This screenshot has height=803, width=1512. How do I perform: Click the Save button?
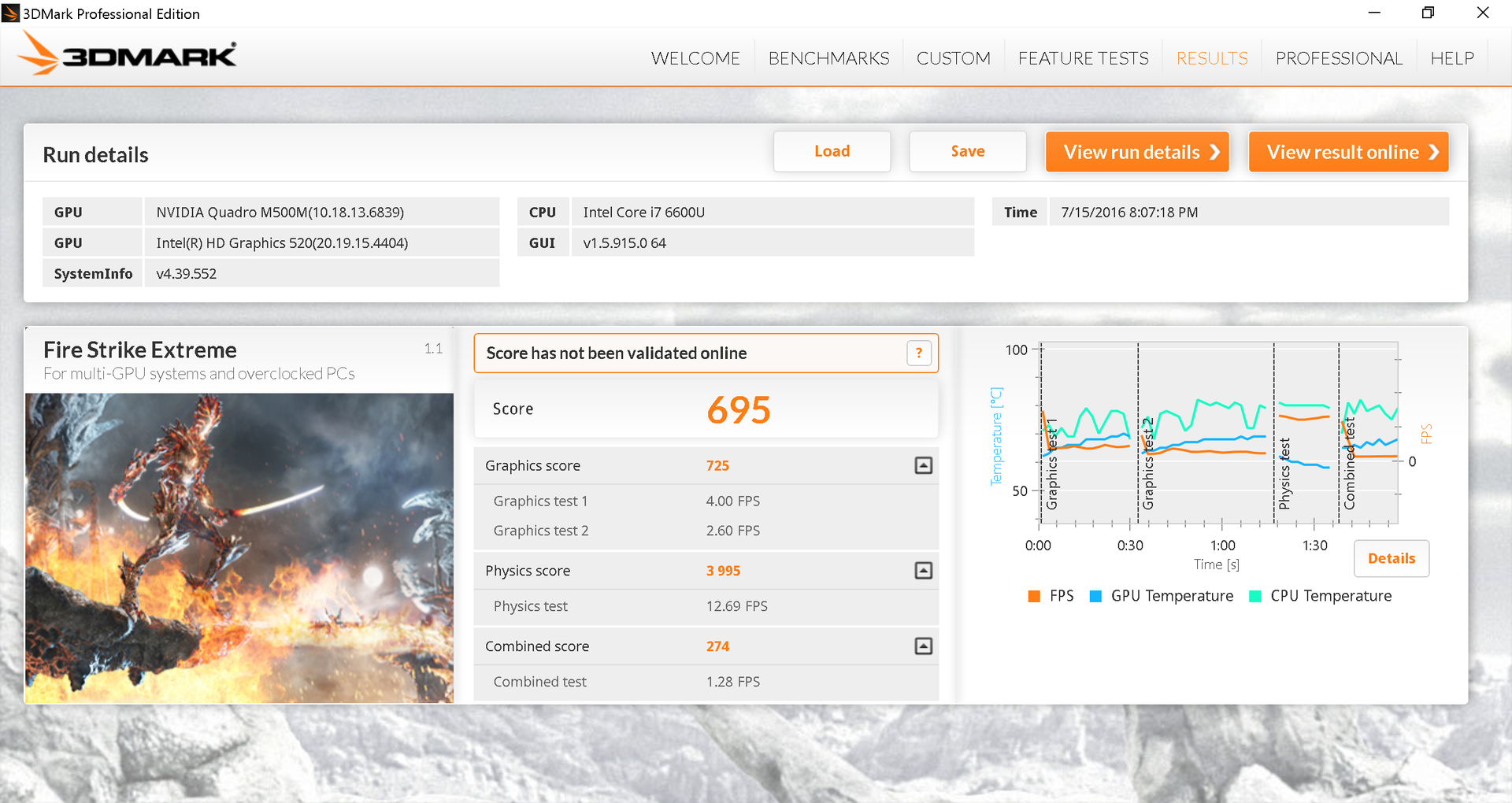click(x=968, y=151)
